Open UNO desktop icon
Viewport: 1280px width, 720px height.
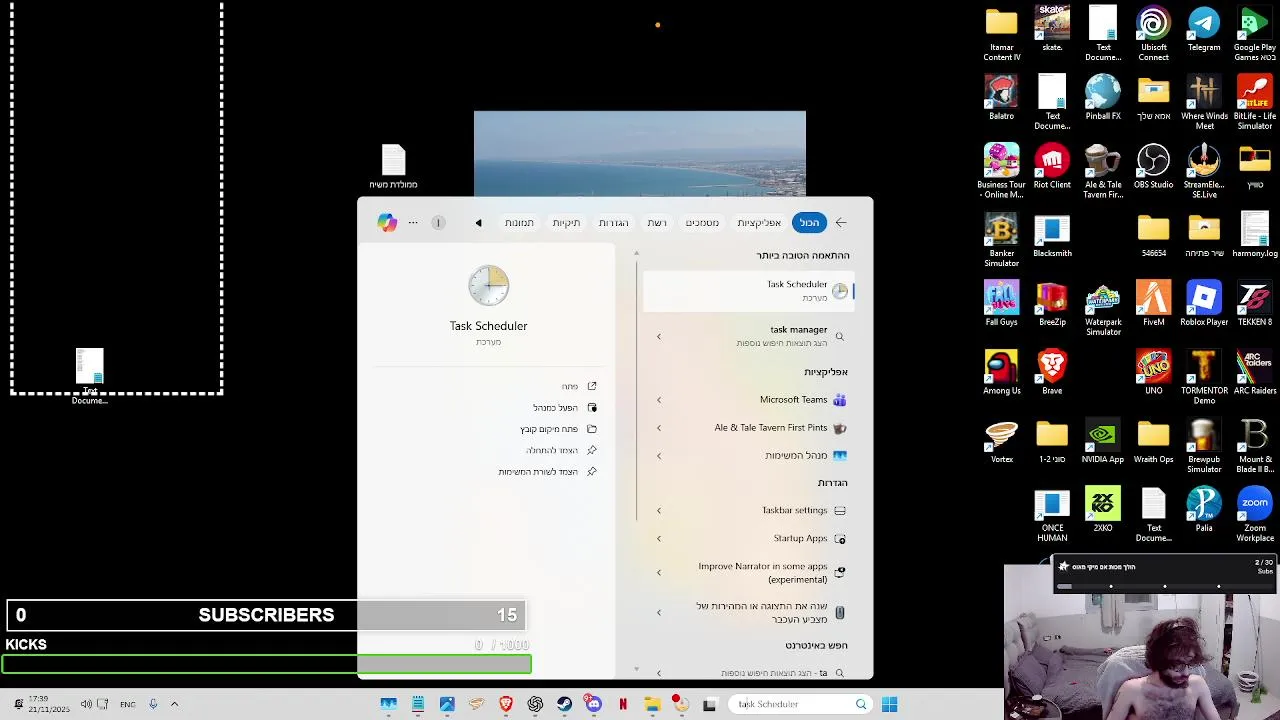click(1153, 372)
